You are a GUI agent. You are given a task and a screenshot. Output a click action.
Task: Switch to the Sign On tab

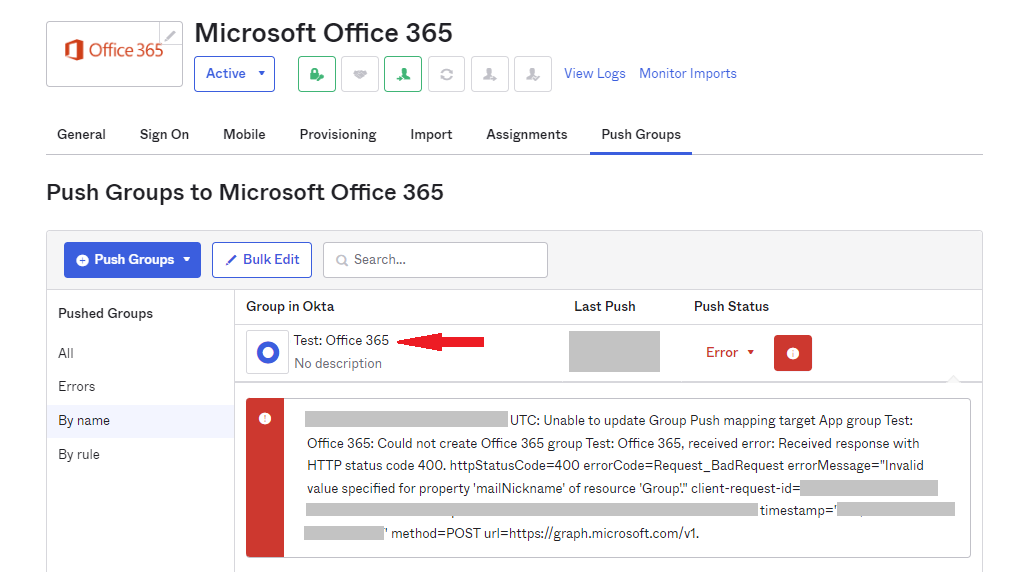(x=164, y=134)
